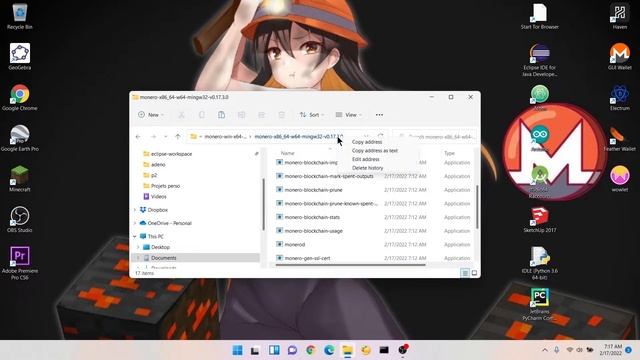This screenshot has width=640, height=360.
Task: Collapse the This PC tree node
Action: click(135, 236)
